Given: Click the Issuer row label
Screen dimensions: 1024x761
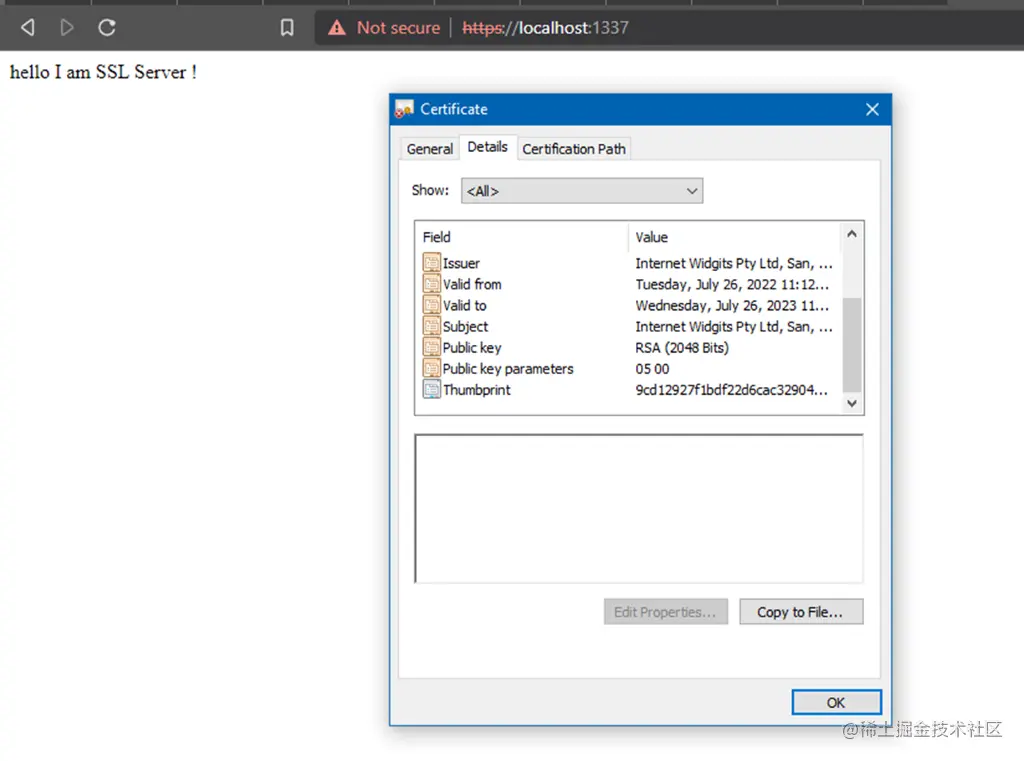Looking at the screenshot, I should coord(461,263).
